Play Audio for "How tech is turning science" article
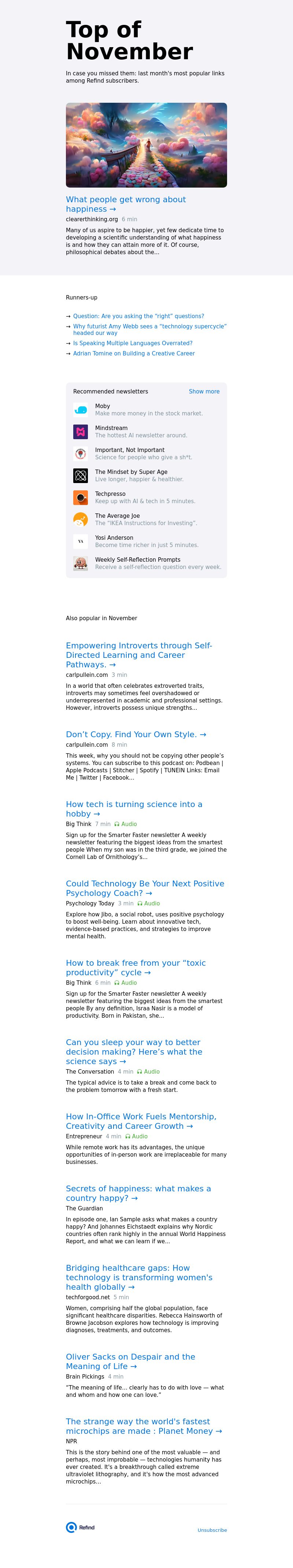293x1568 pixels. tap(126, 824)
